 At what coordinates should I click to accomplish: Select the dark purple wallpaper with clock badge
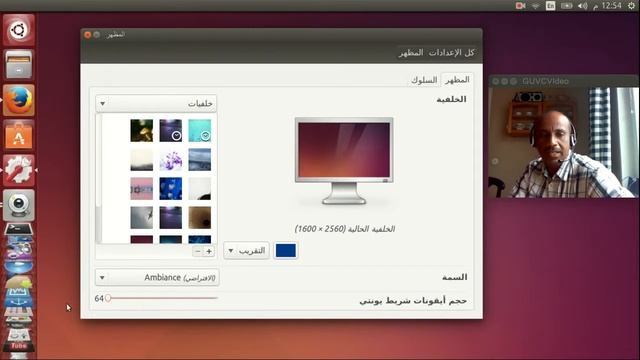click(171, 131)
